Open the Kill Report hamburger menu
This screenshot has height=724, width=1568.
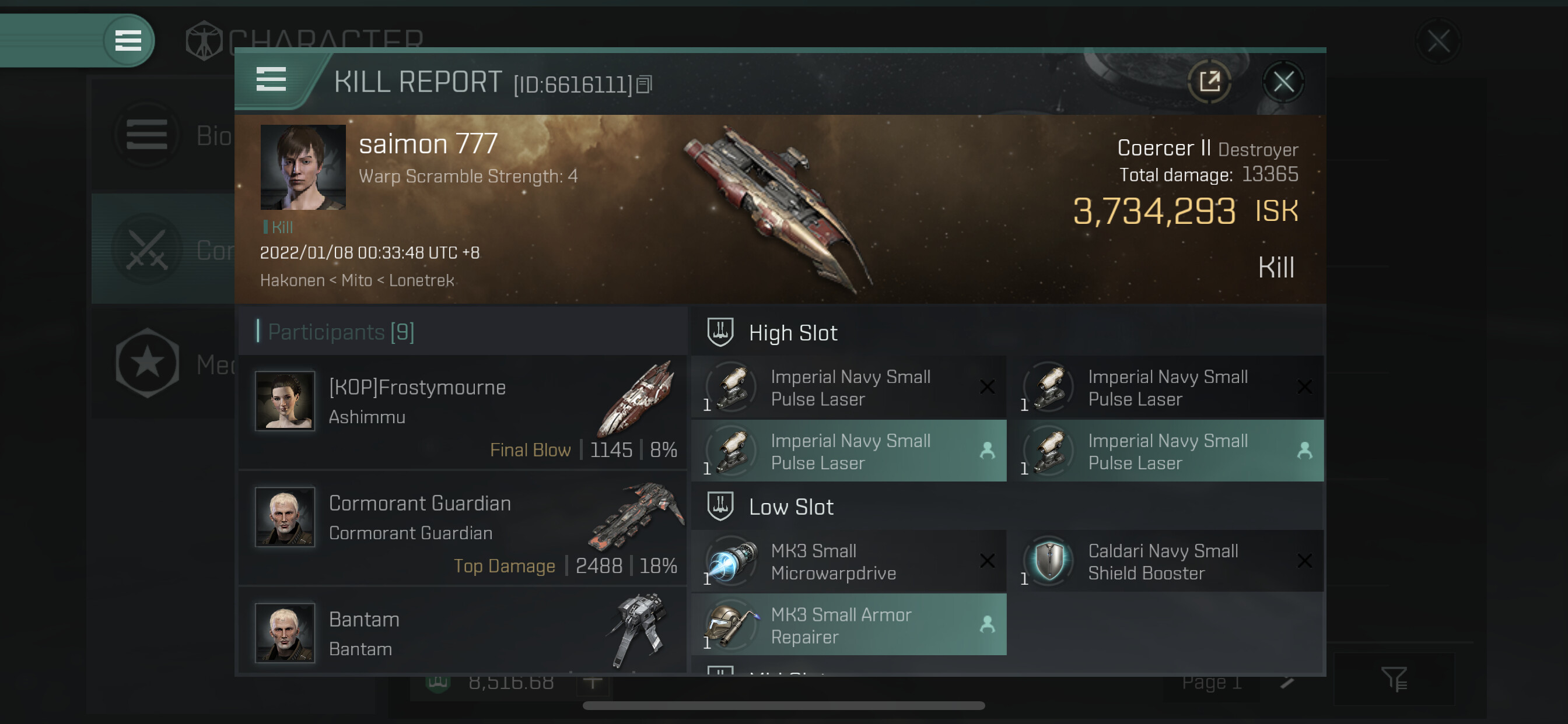click(271, 80)
